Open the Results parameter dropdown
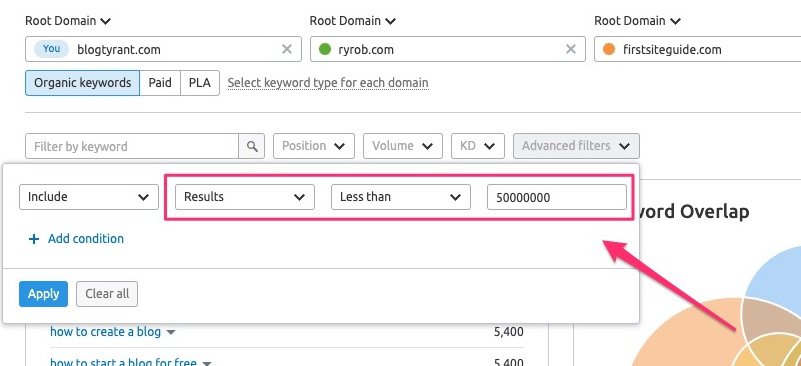 [245, 197]
